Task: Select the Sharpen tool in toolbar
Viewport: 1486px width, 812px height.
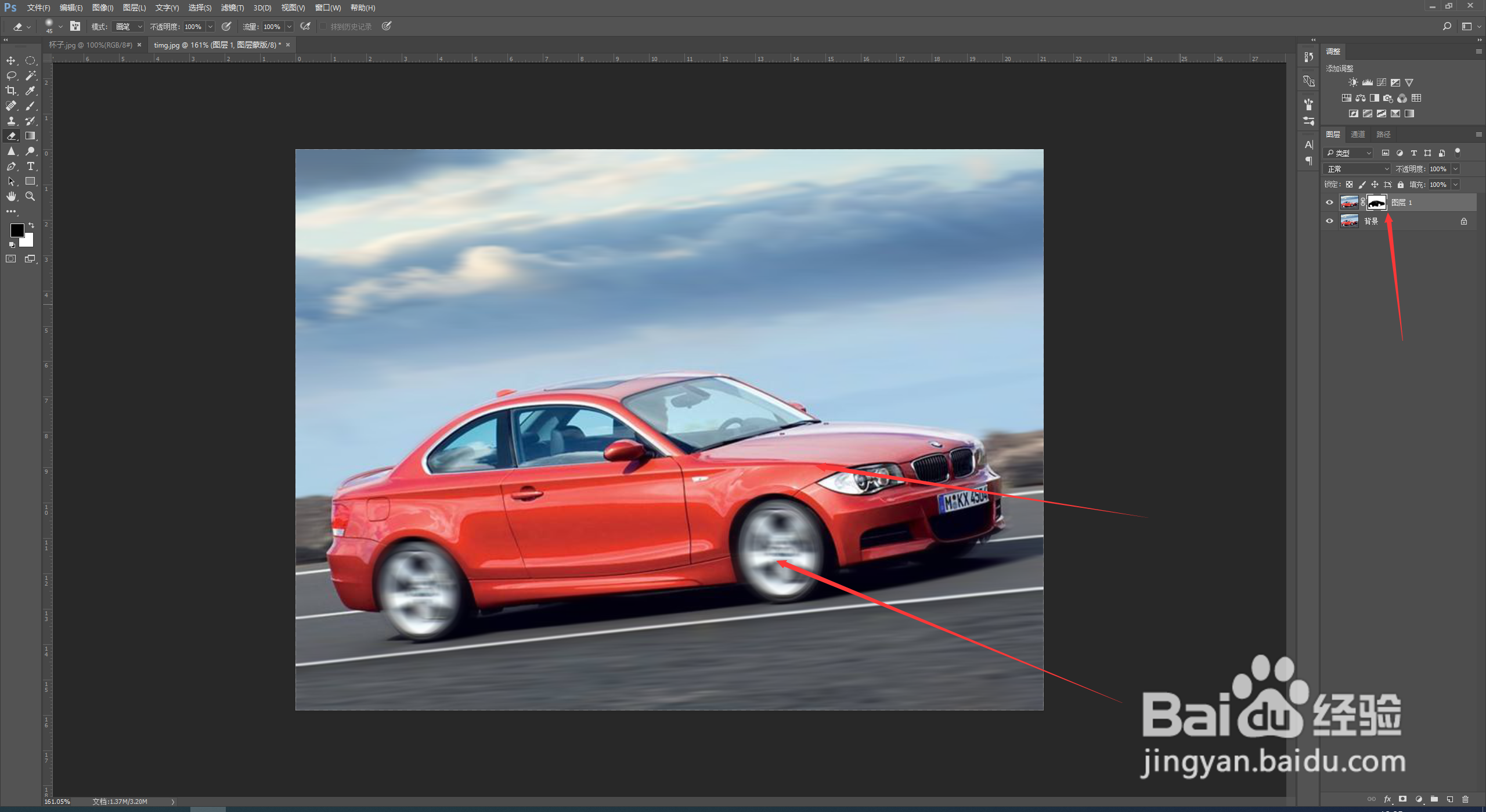Action: coord(11,151)
